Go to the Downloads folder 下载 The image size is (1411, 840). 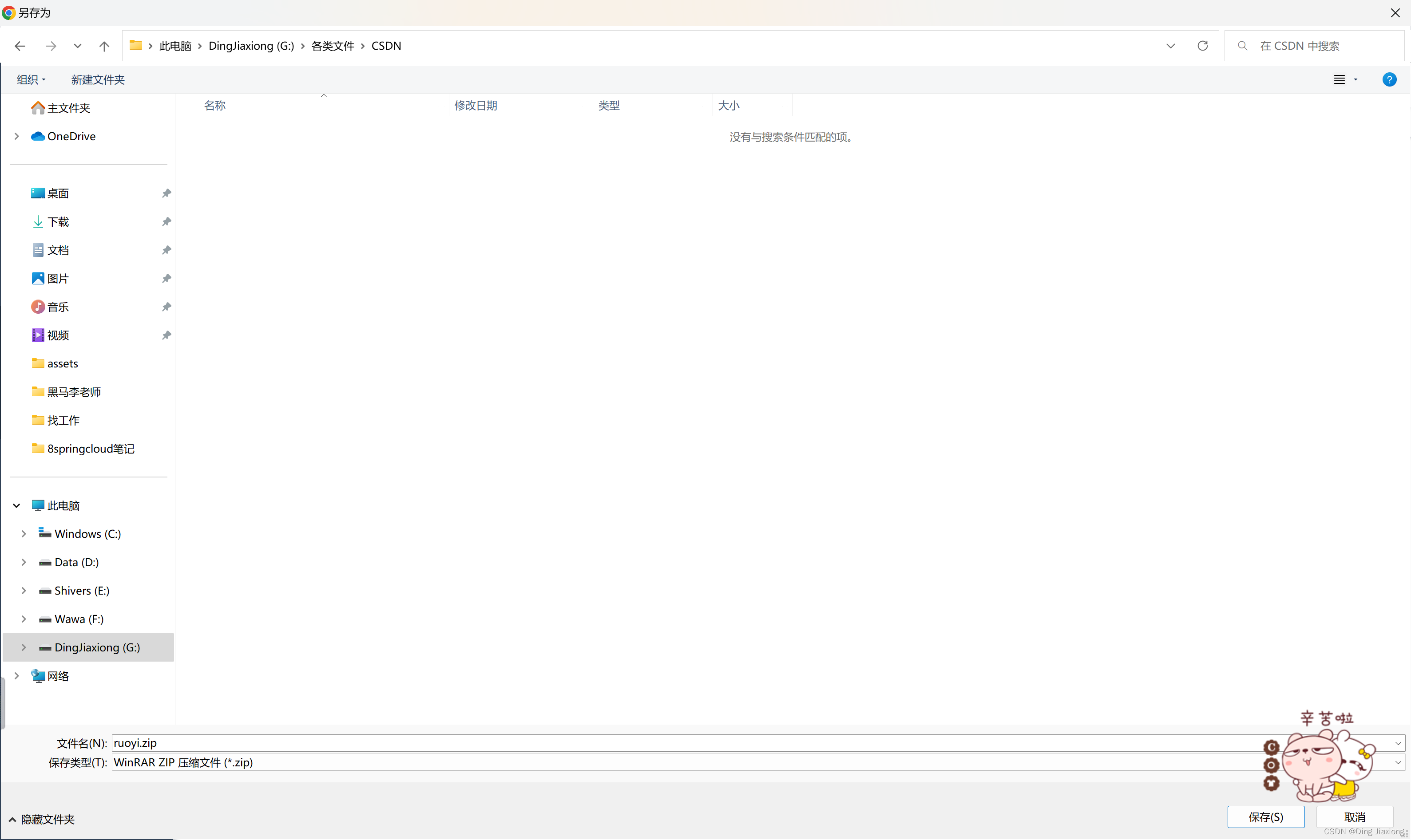click(x=58, y=222)
